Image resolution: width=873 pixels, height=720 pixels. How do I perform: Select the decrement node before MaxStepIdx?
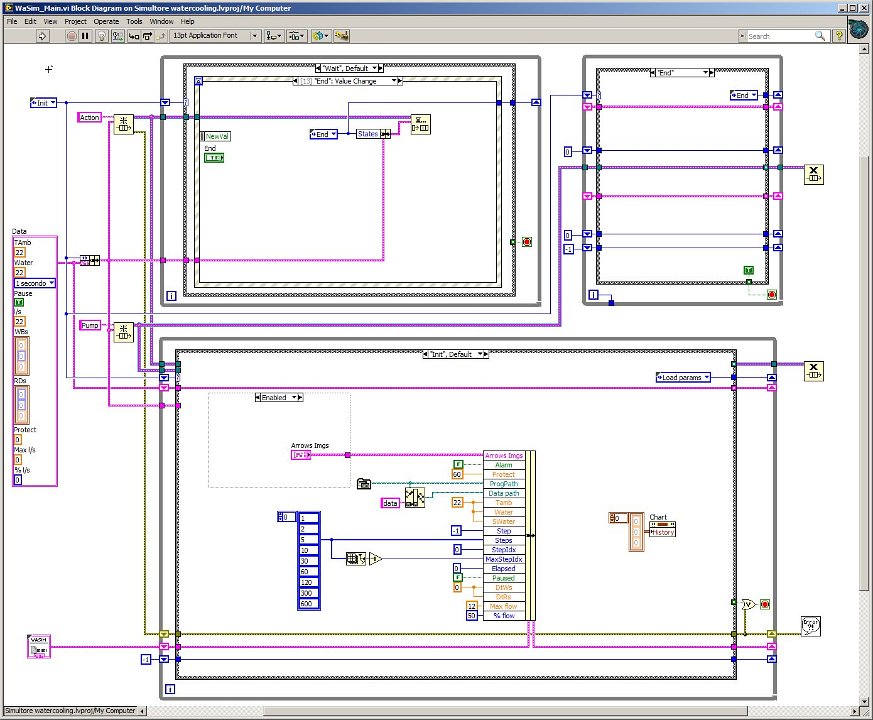(375, 559)
